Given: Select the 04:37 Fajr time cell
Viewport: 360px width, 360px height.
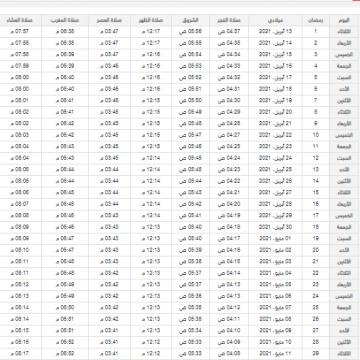Looking at the screenshot, I should point(229,32).
